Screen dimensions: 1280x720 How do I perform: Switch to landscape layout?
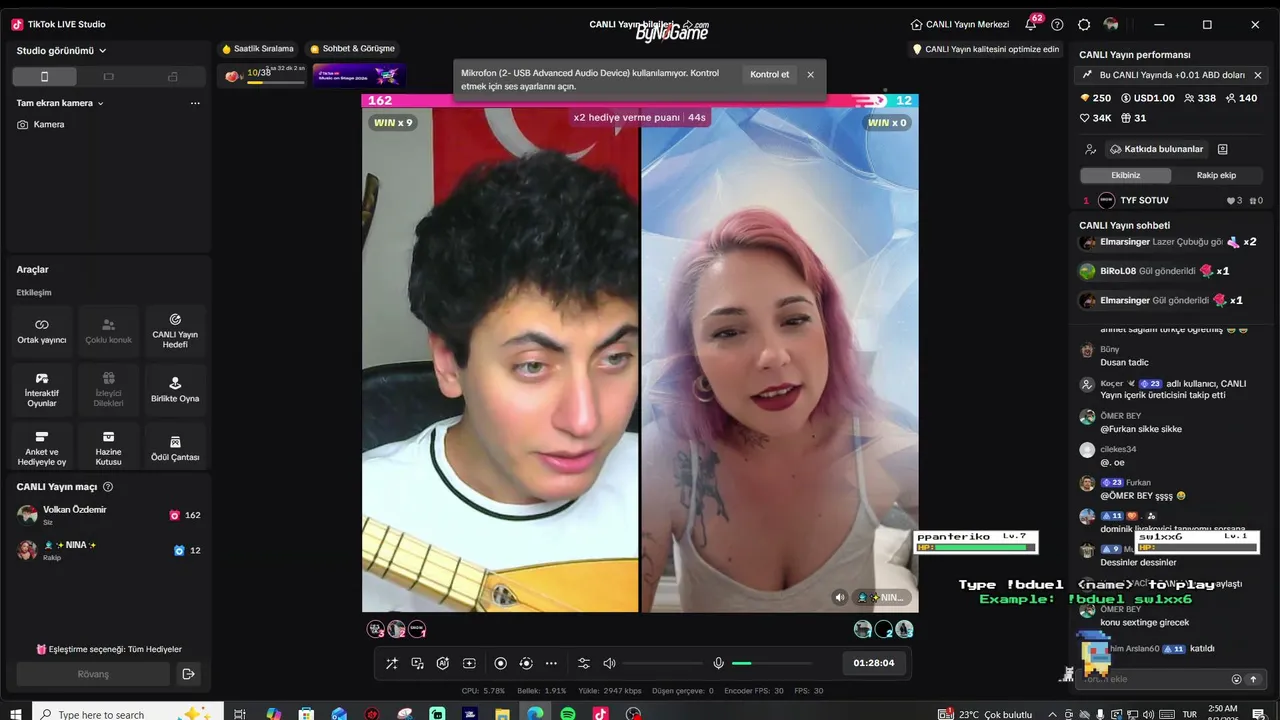tap(108, 77)
